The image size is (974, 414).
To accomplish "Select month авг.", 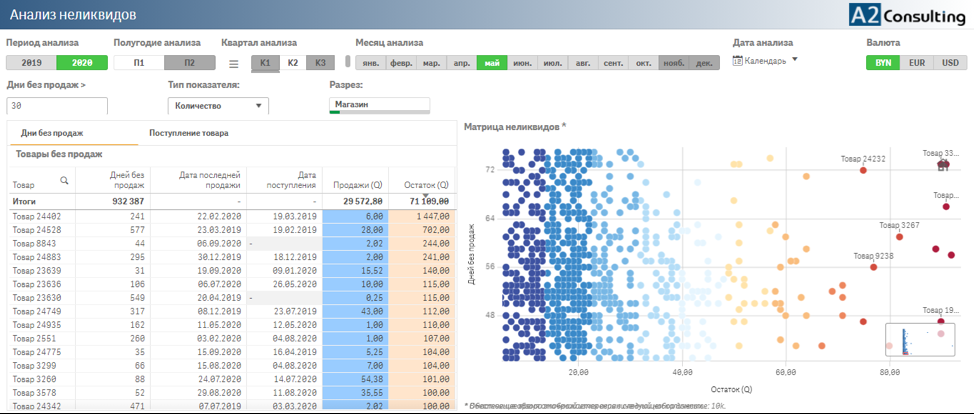I will pos(583,63).
